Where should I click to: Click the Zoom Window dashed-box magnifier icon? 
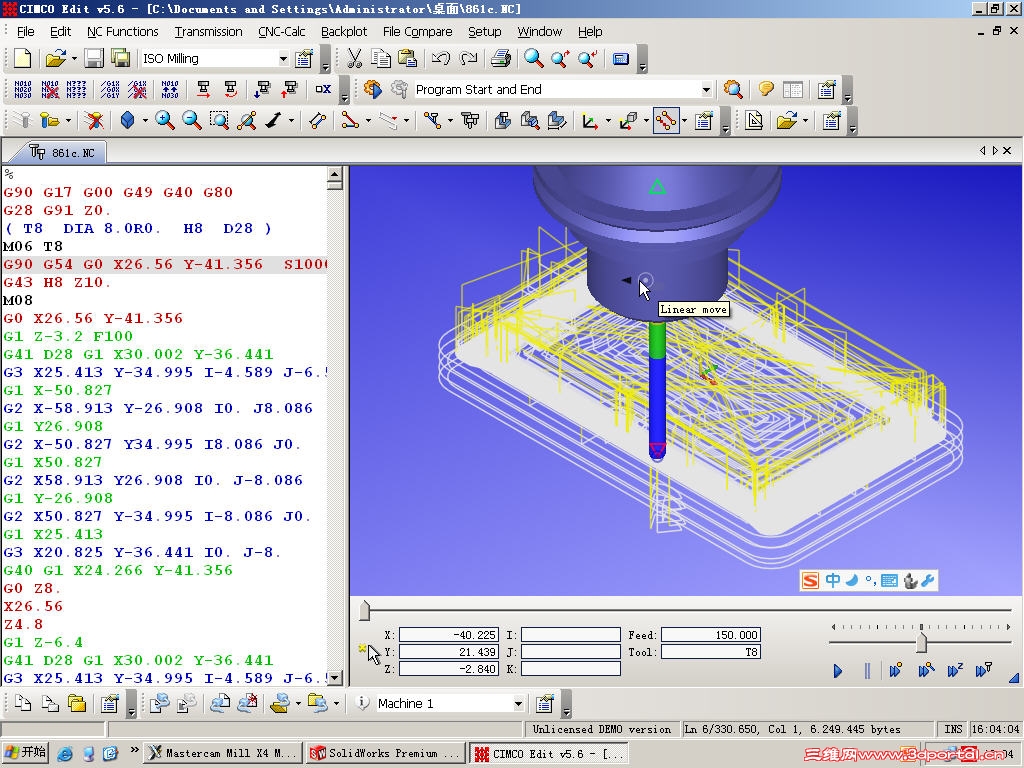tap(219, 120)
